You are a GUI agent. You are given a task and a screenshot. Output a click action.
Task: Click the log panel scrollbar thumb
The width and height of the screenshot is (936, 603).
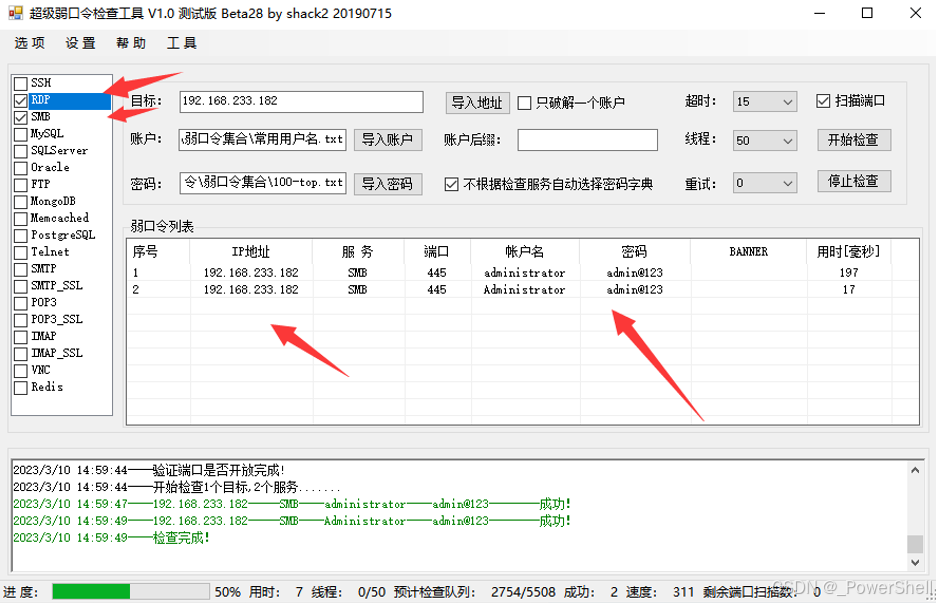click(x=914, y=543)
